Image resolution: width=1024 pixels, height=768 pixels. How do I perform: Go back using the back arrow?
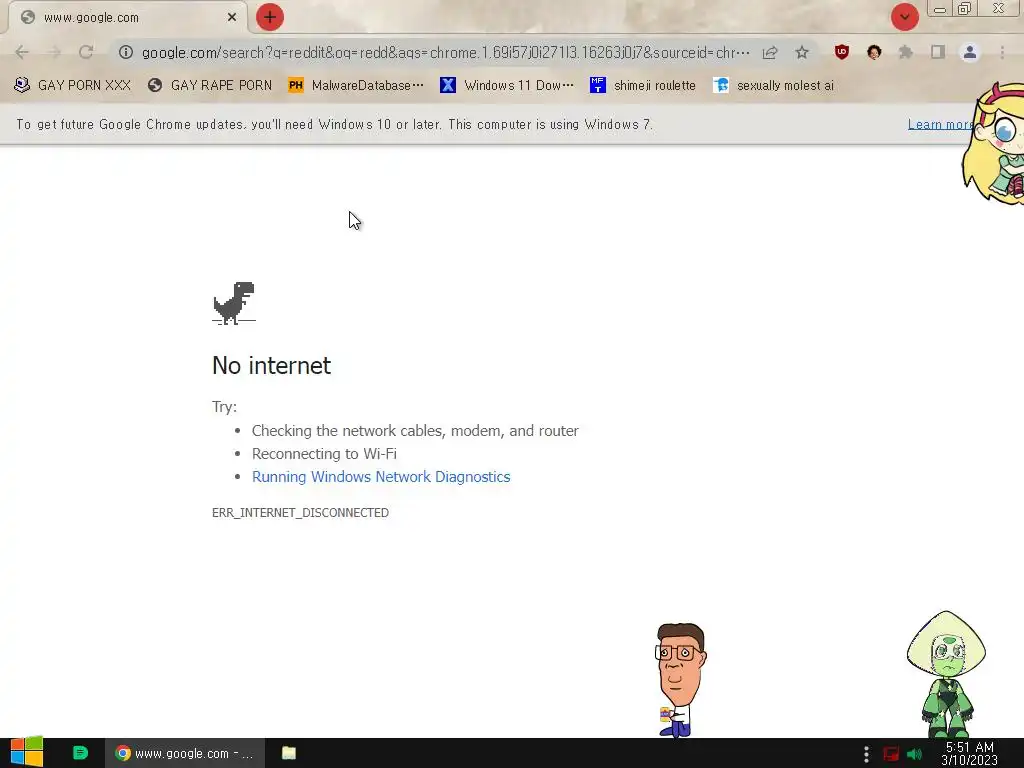(22, 52)
